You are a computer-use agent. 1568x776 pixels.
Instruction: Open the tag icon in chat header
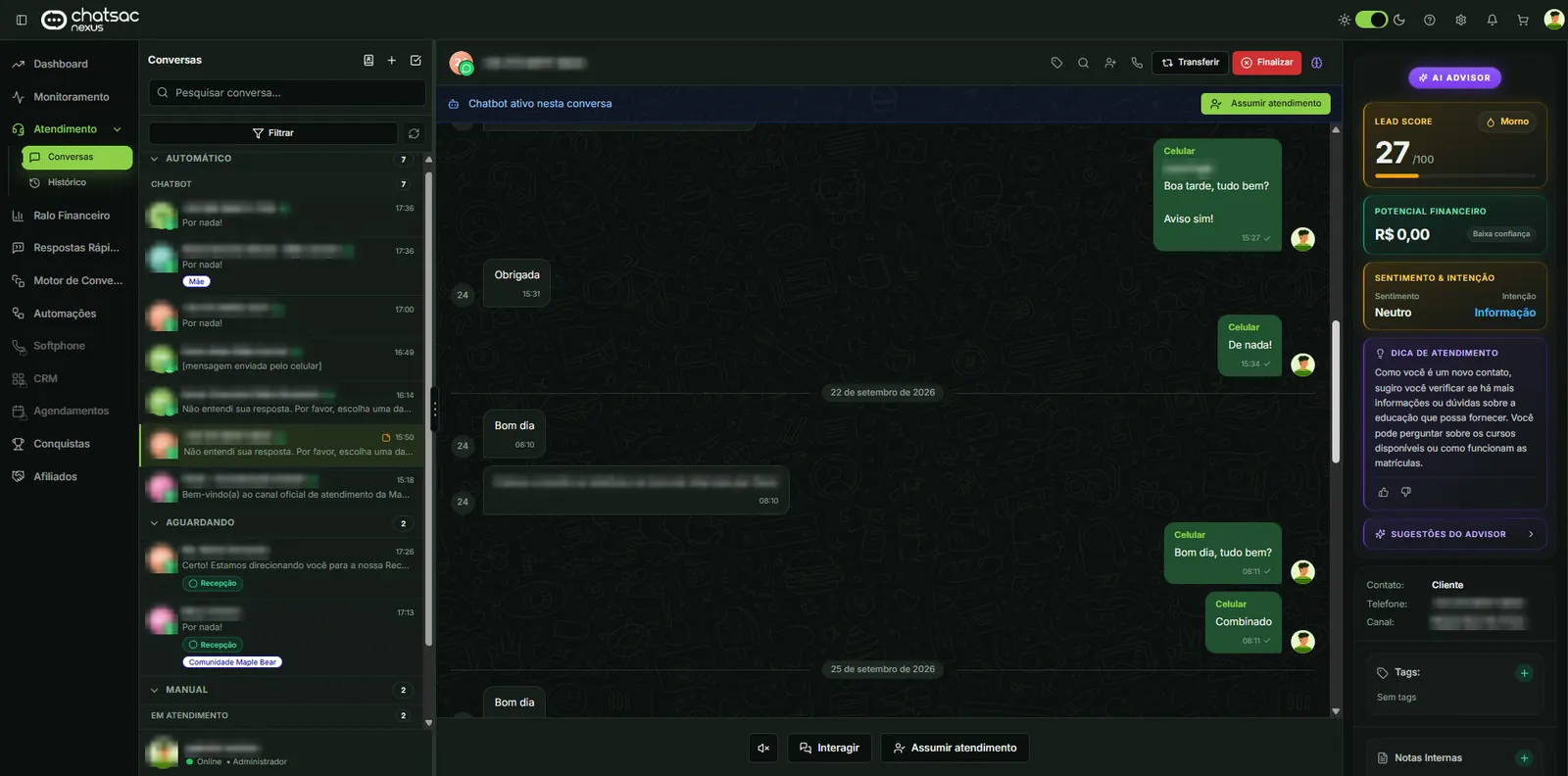pos(1056,63)
